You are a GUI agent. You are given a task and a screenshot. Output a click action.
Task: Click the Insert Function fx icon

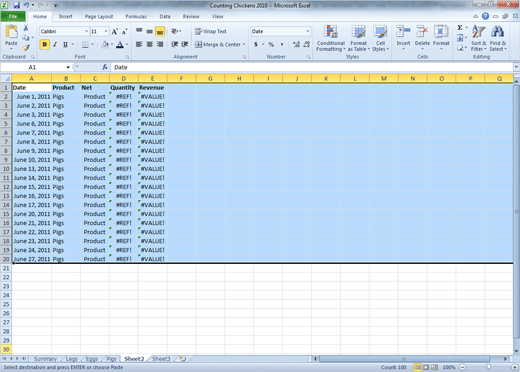tap(105, 67)
